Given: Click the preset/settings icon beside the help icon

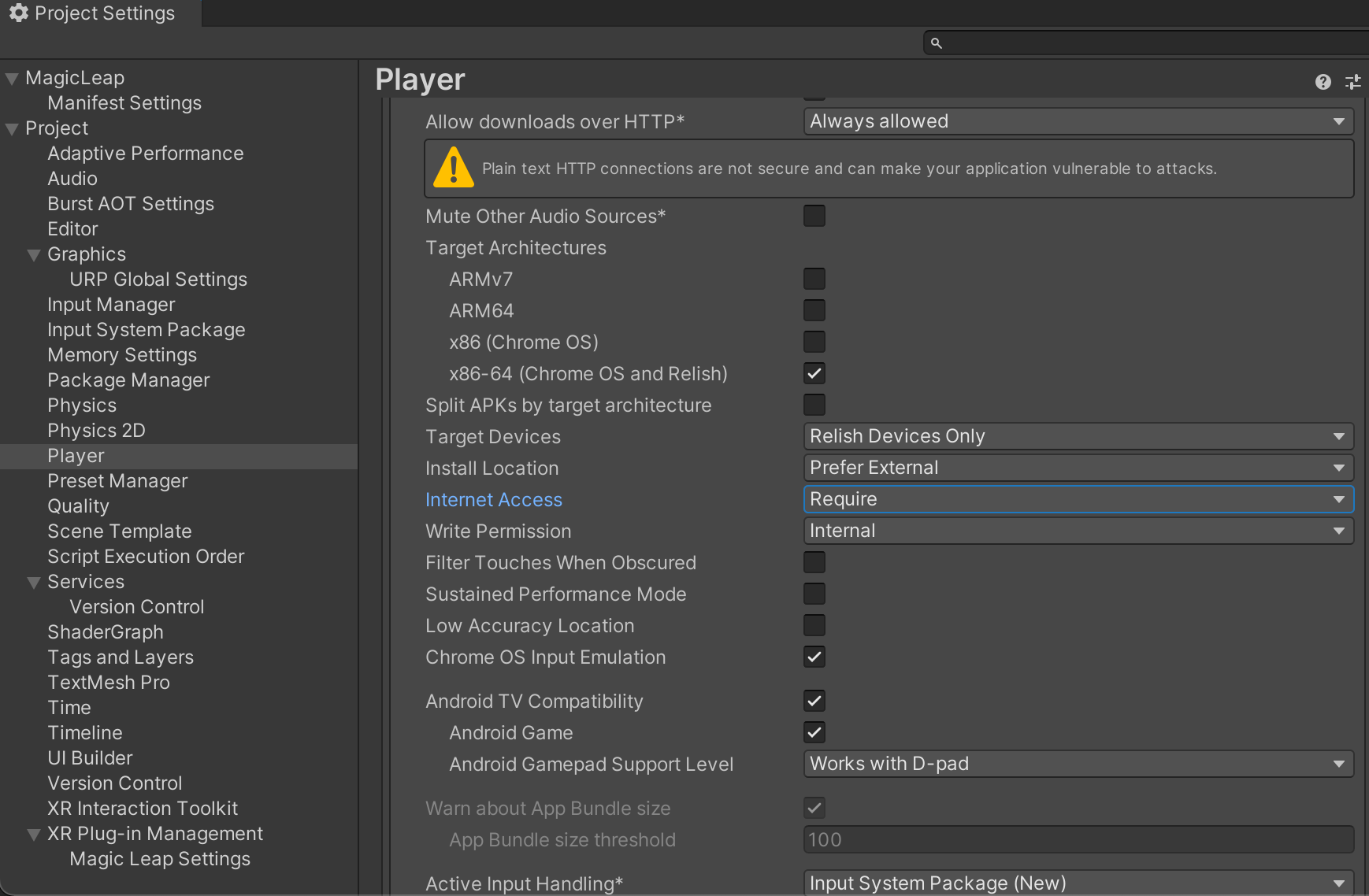Looking at the screenshot, I should click(x=1354, y=82).
